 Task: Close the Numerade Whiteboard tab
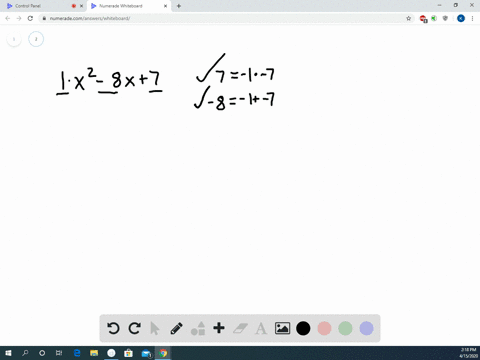[165, 6]
